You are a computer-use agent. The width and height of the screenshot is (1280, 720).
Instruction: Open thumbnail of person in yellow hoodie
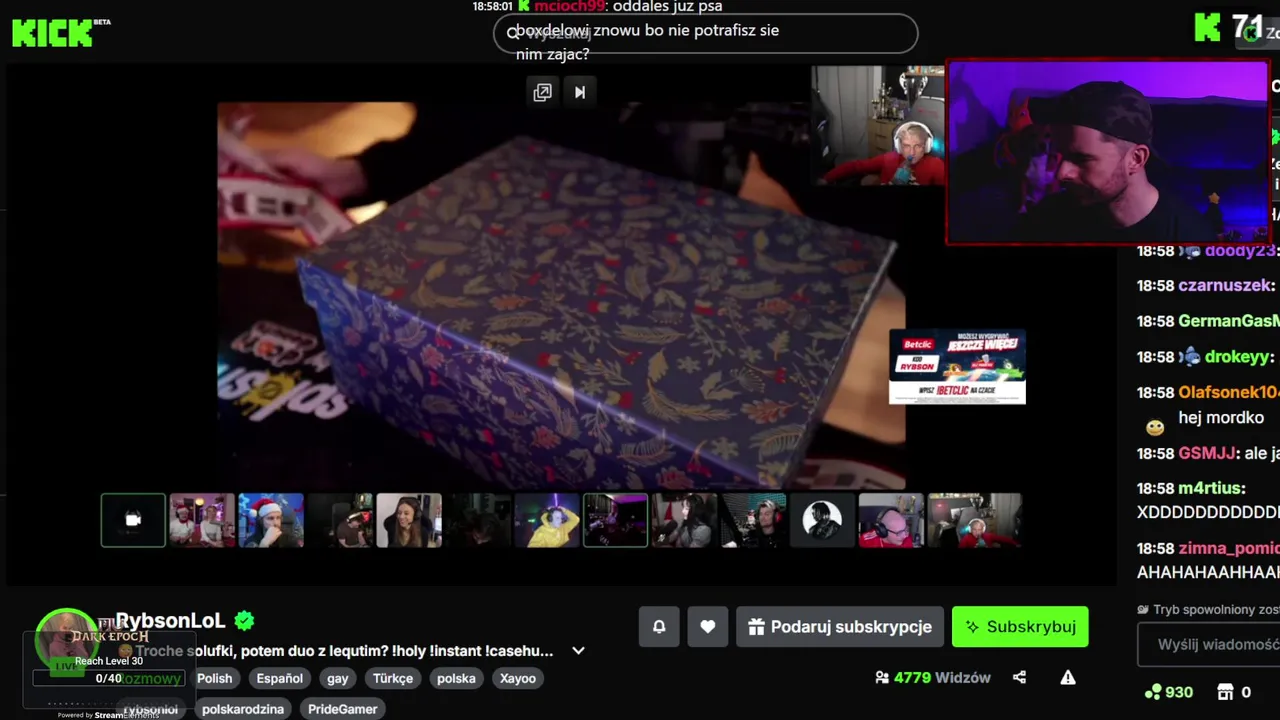(x=547, y=520)
